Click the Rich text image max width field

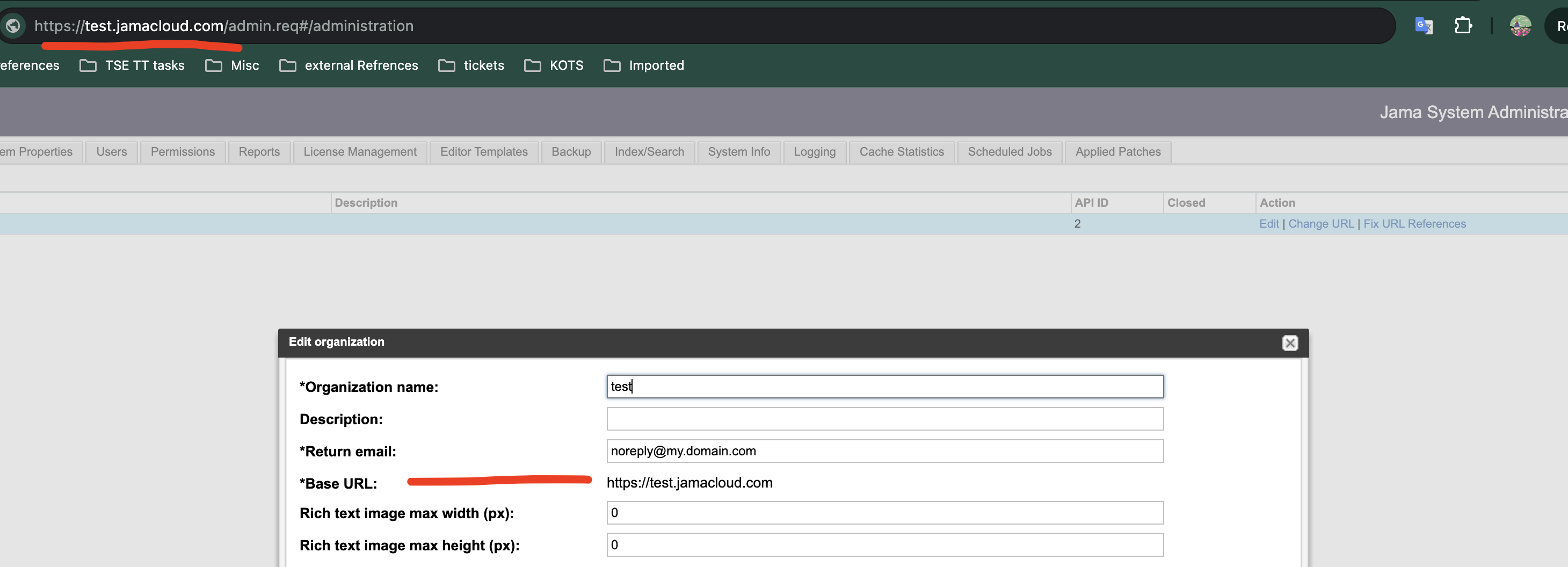[x=884, y=513]
